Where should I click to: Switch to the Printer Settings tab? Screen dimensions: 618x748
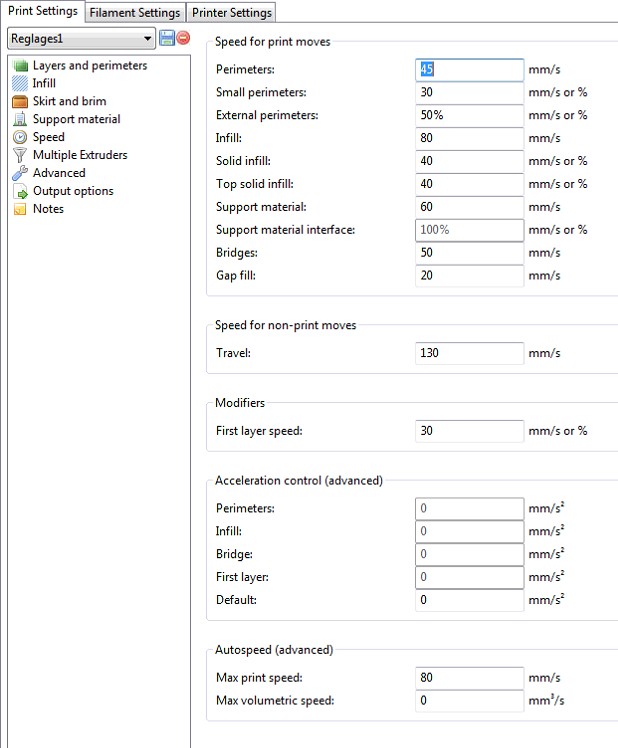pos(231,13)
